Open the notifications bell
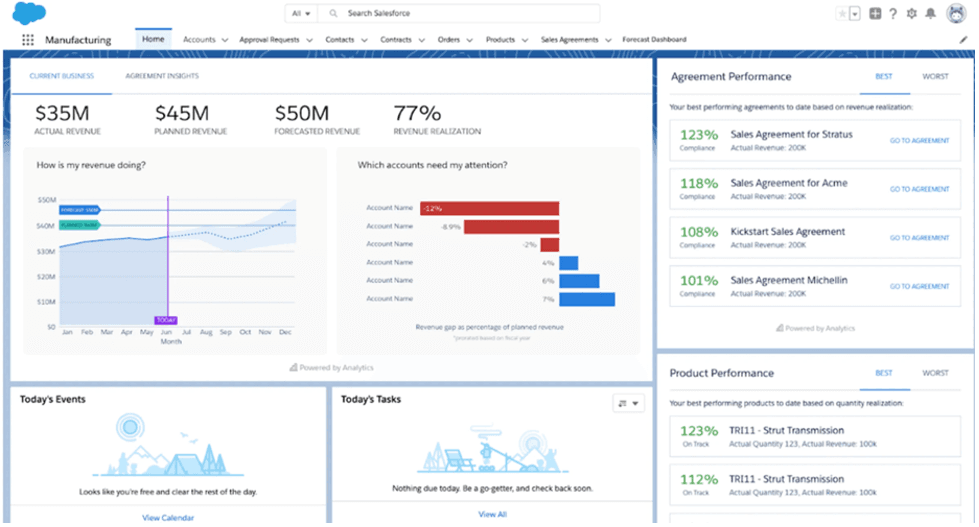Screen dimensions: 979x527 [930, 14]
